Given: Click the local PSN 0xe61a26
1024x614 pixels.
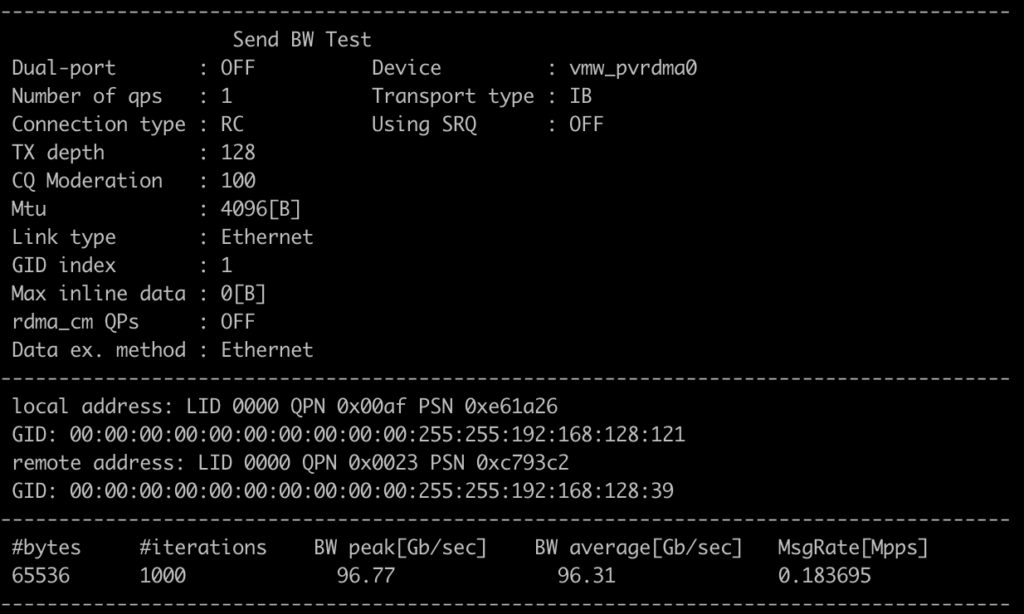Looking at the screenshot, I should click(511, 406).
